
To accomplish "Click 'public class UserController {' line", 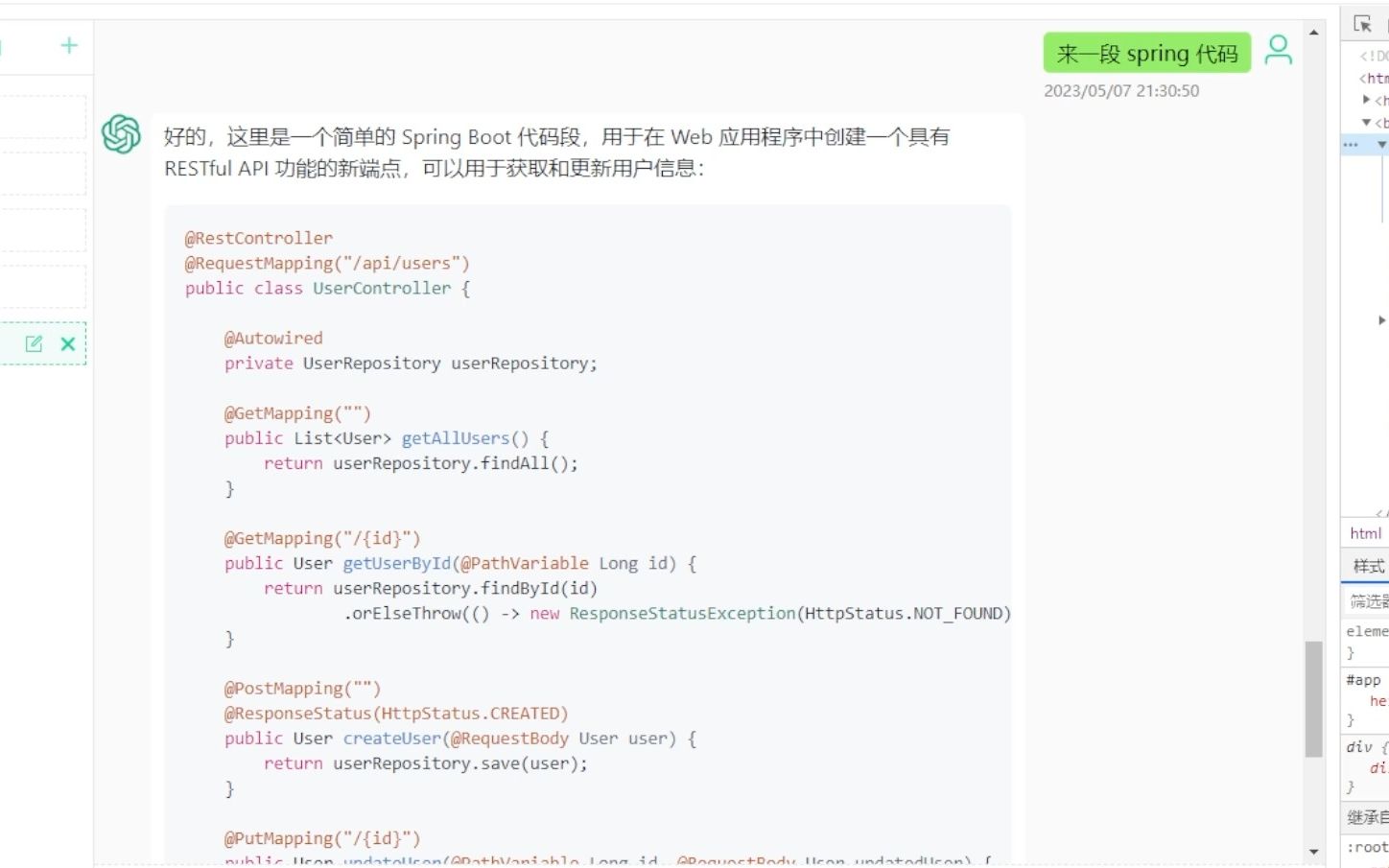I will tap(327, 288).
